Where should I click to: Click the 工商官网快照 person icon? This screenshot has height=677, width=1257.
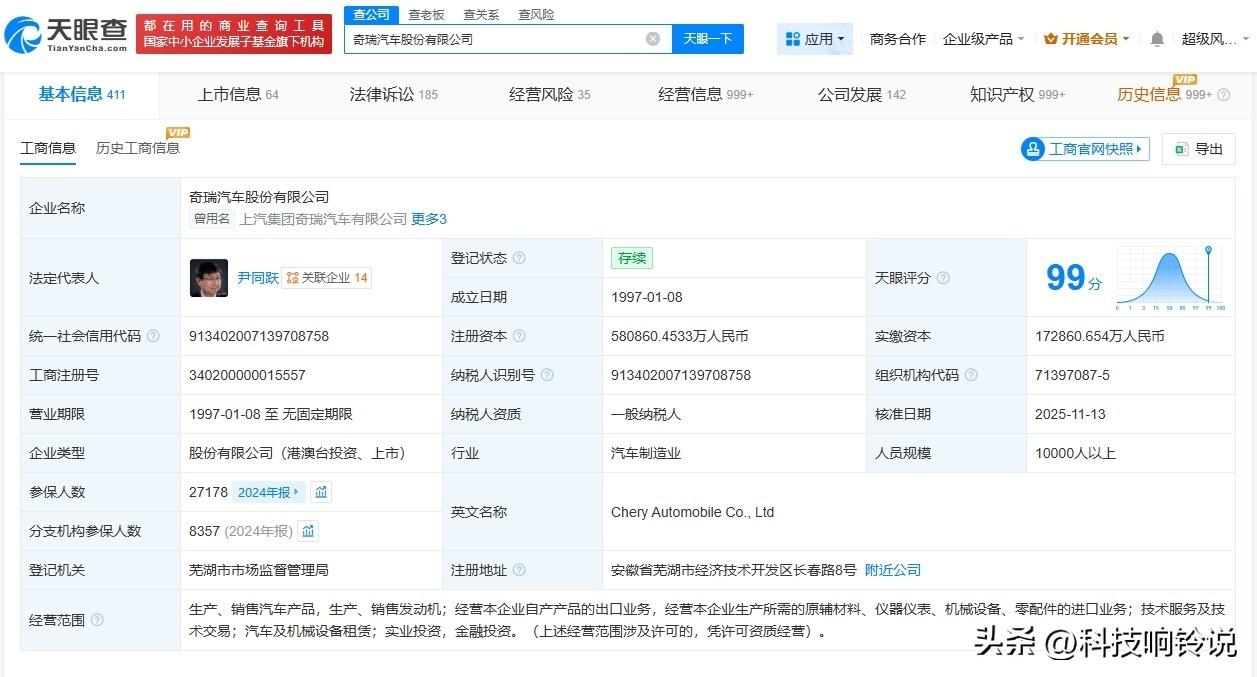(x=1033, y=149)
